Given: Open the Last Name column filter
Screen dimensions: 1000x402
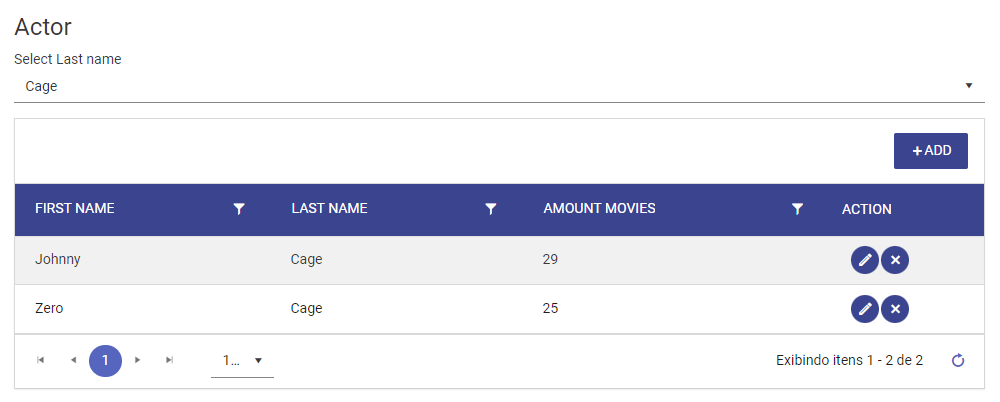Looking at the screenshot, I should 490,209.
